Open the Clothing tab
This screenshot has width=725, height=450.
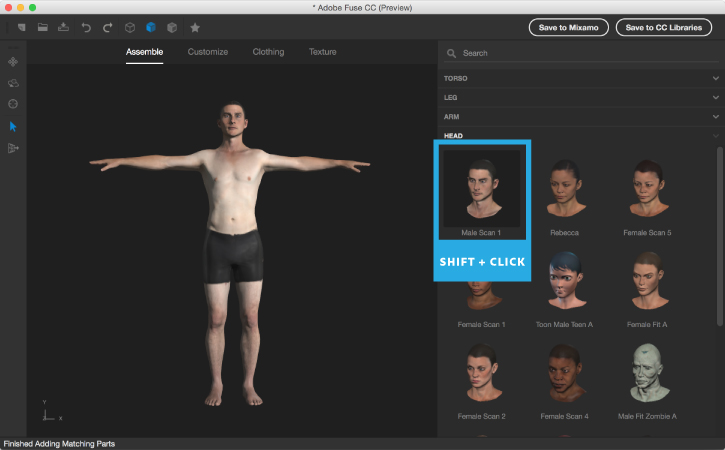[268, 52]
